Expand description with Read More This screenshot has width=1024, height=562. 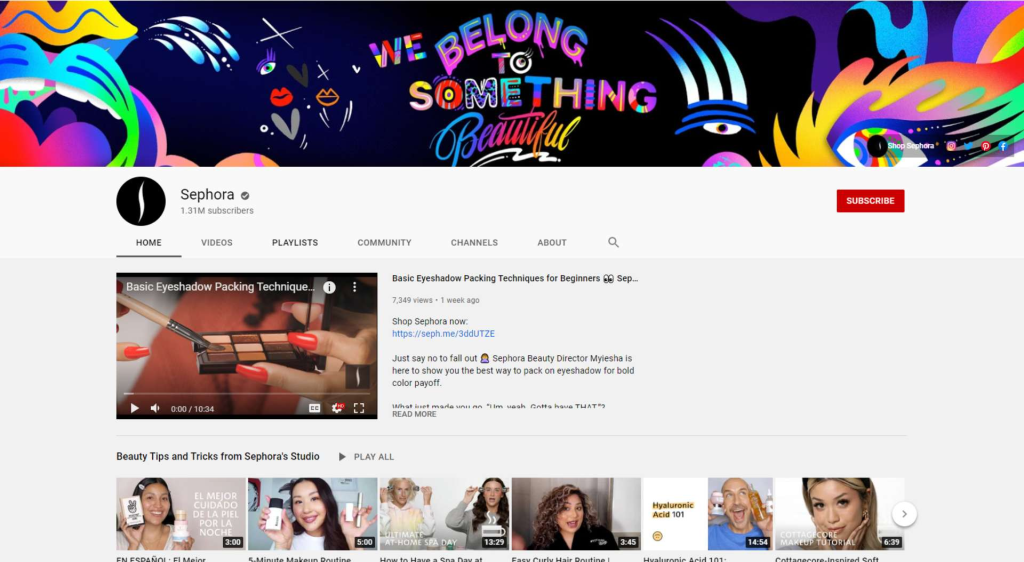pos(414,414)
